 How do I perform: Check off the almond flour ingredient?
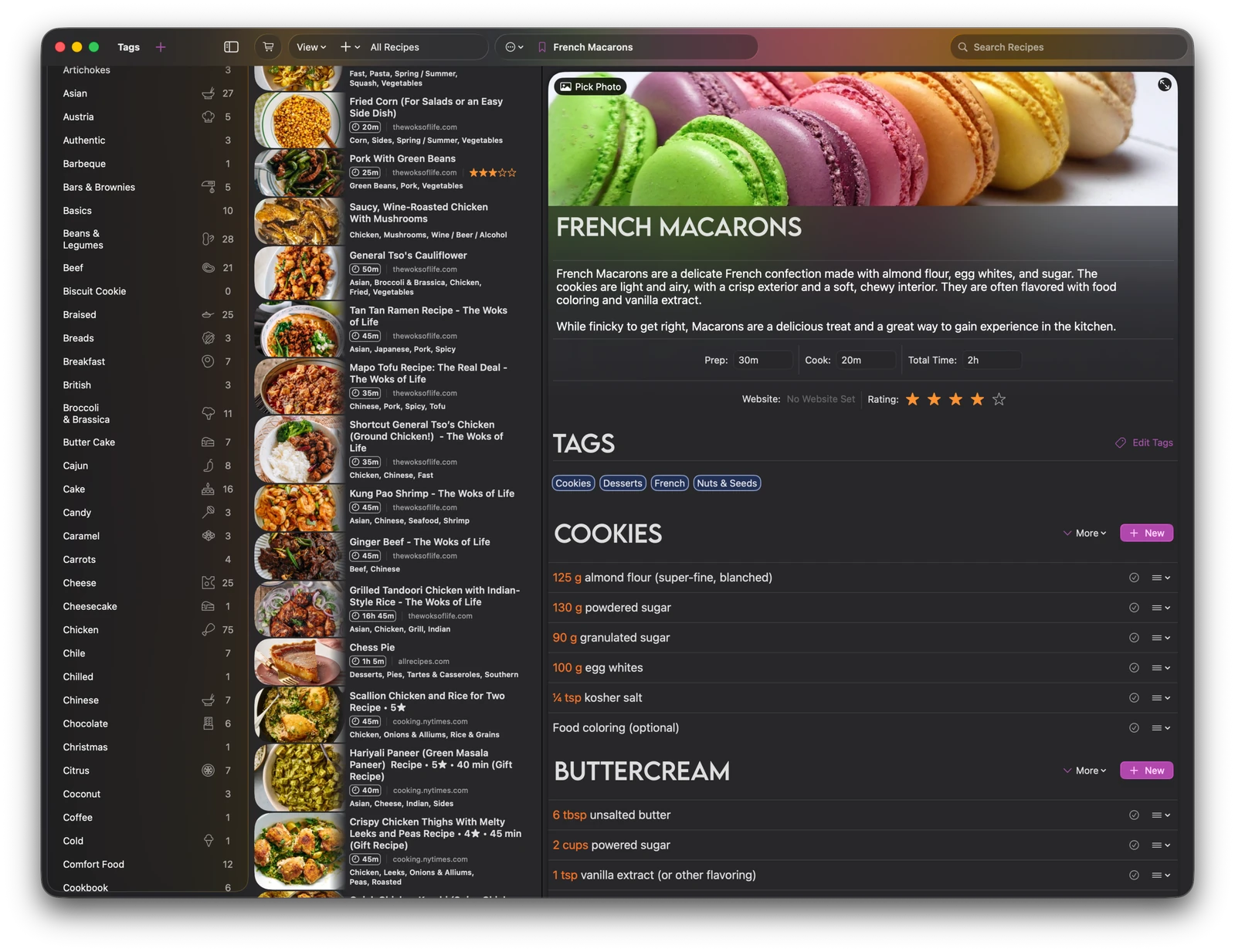1134,578
